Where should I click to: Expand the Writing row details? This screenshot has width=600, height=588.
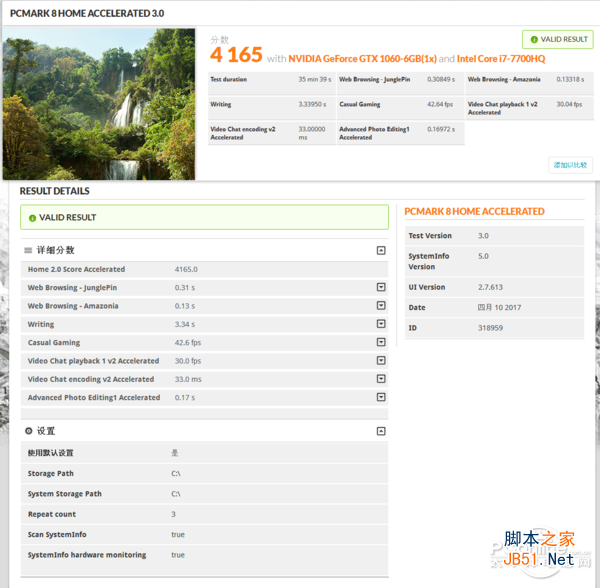381,324
